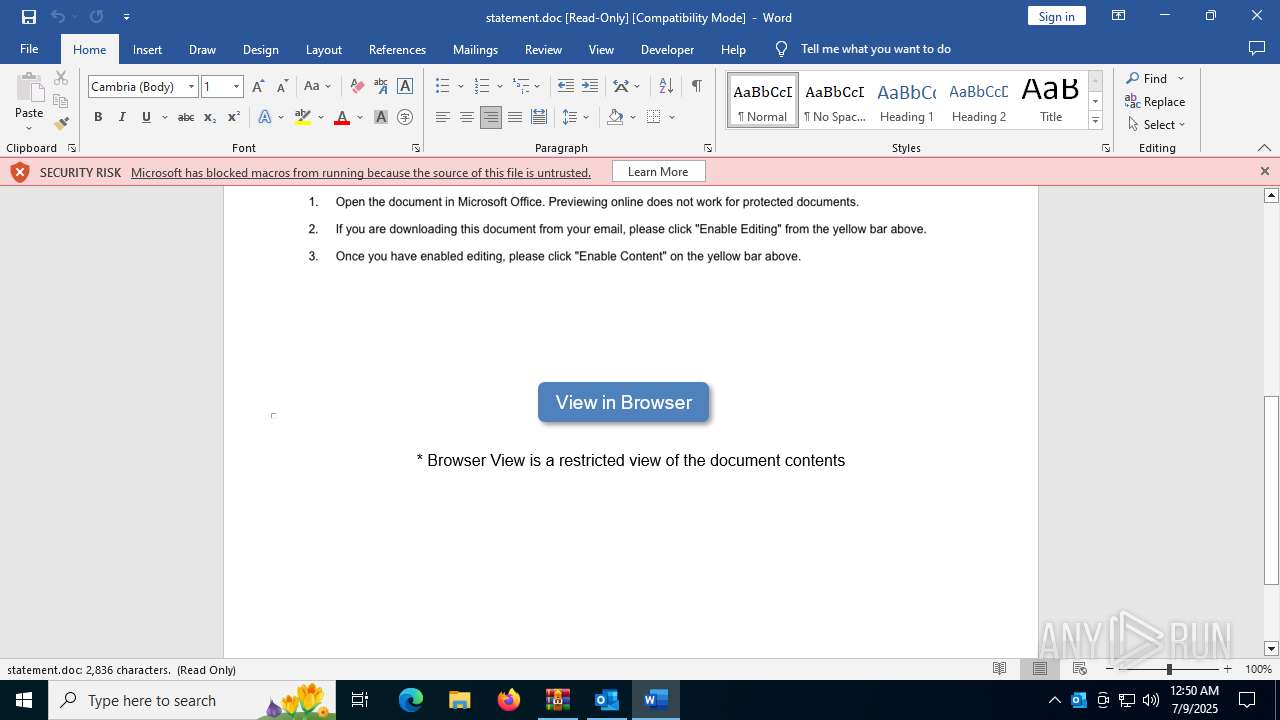
Task: Open the File tab
Action: point(29,49)
